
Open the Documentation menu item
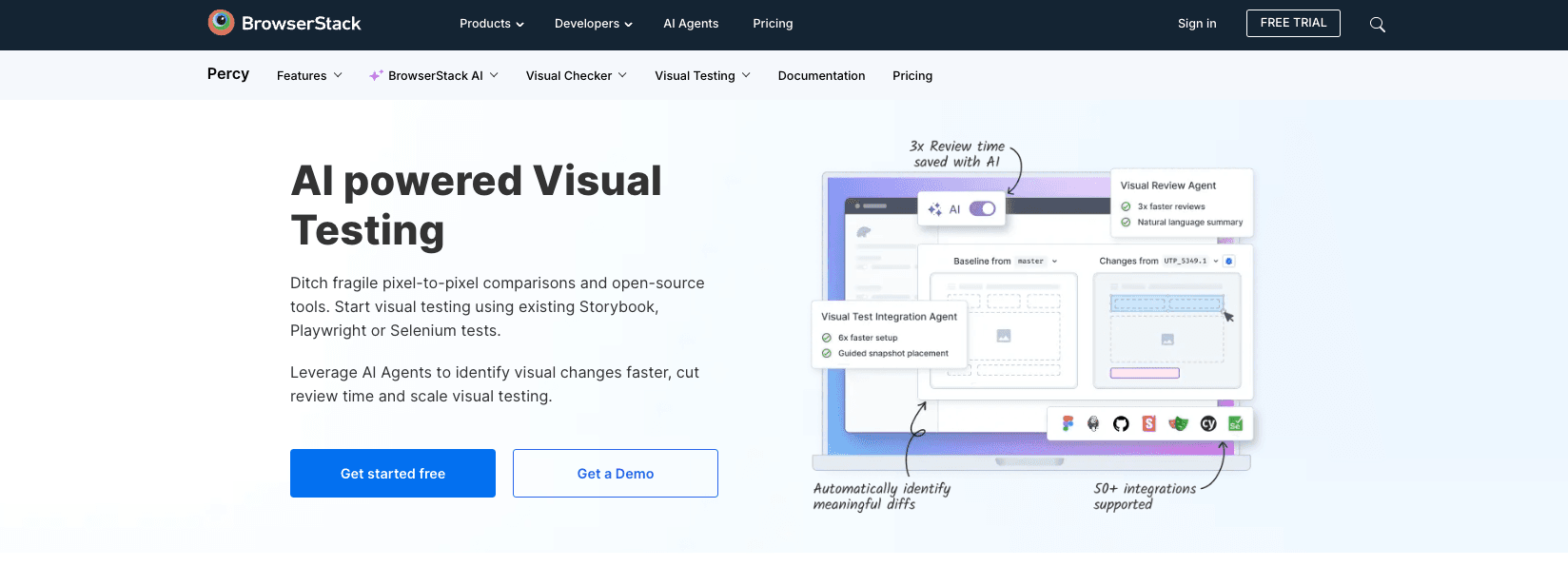coord(821,75)
